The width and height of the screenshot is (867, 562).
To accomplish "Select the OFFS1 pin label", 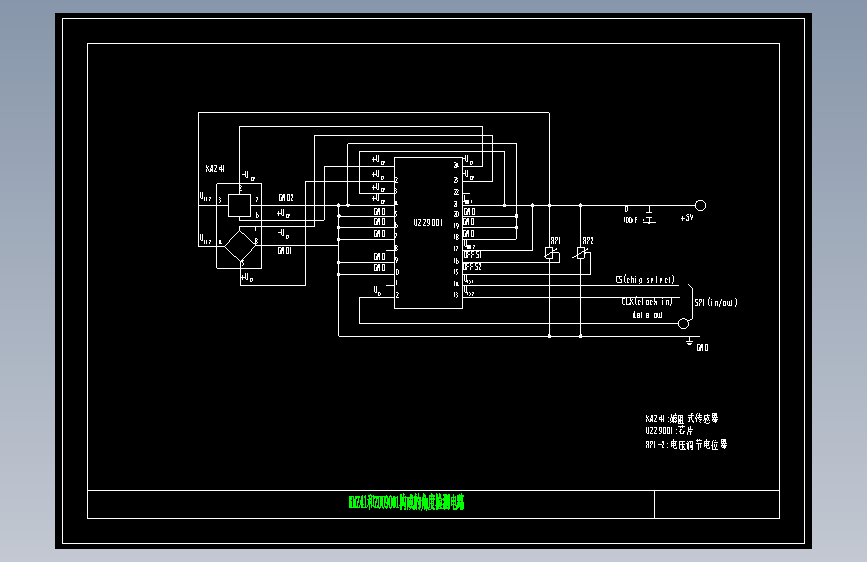I will pyautogui.click(x=472, y=255).
